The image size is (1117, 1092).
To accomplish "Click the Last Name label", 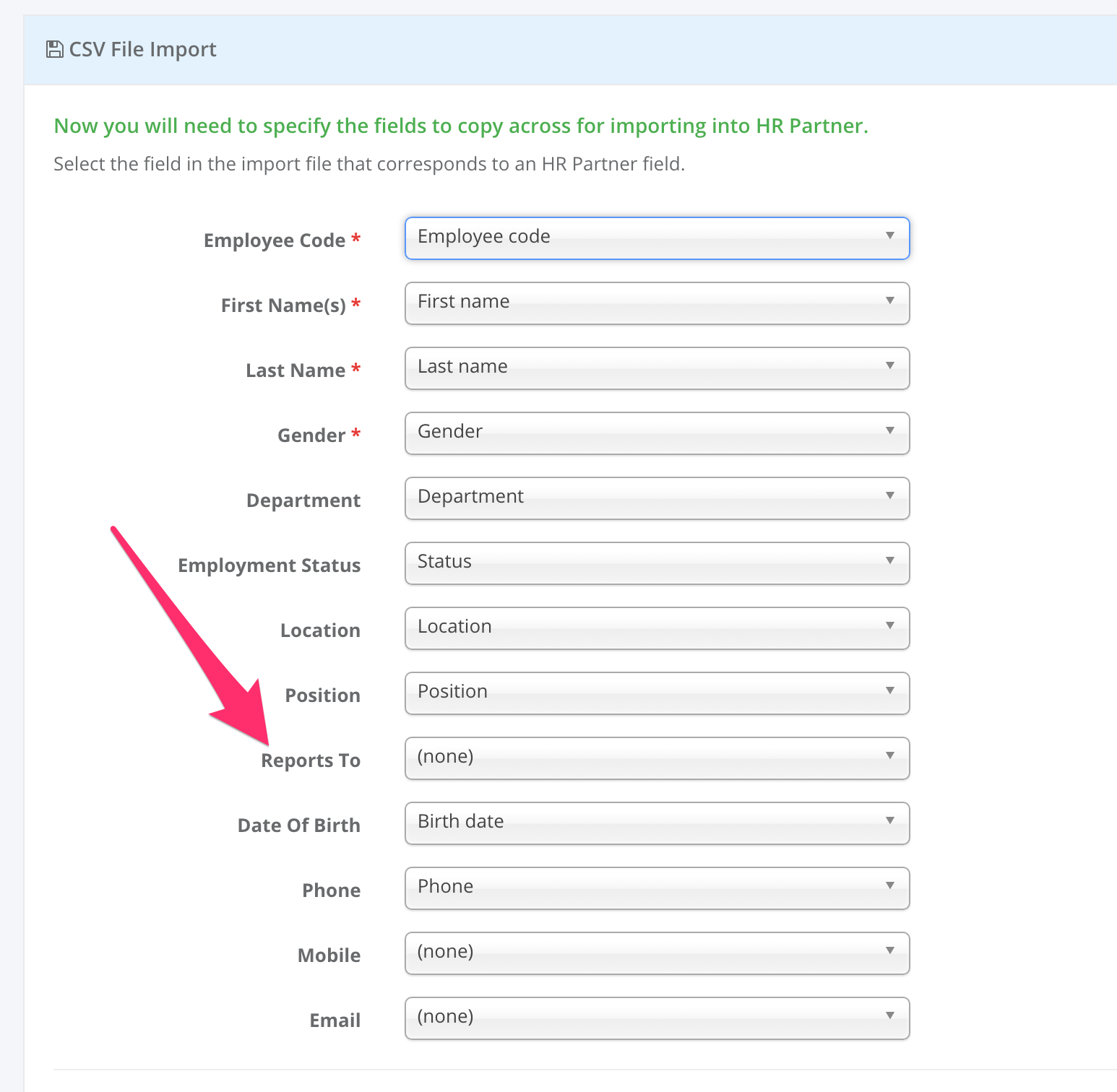I will coord(296,370).
